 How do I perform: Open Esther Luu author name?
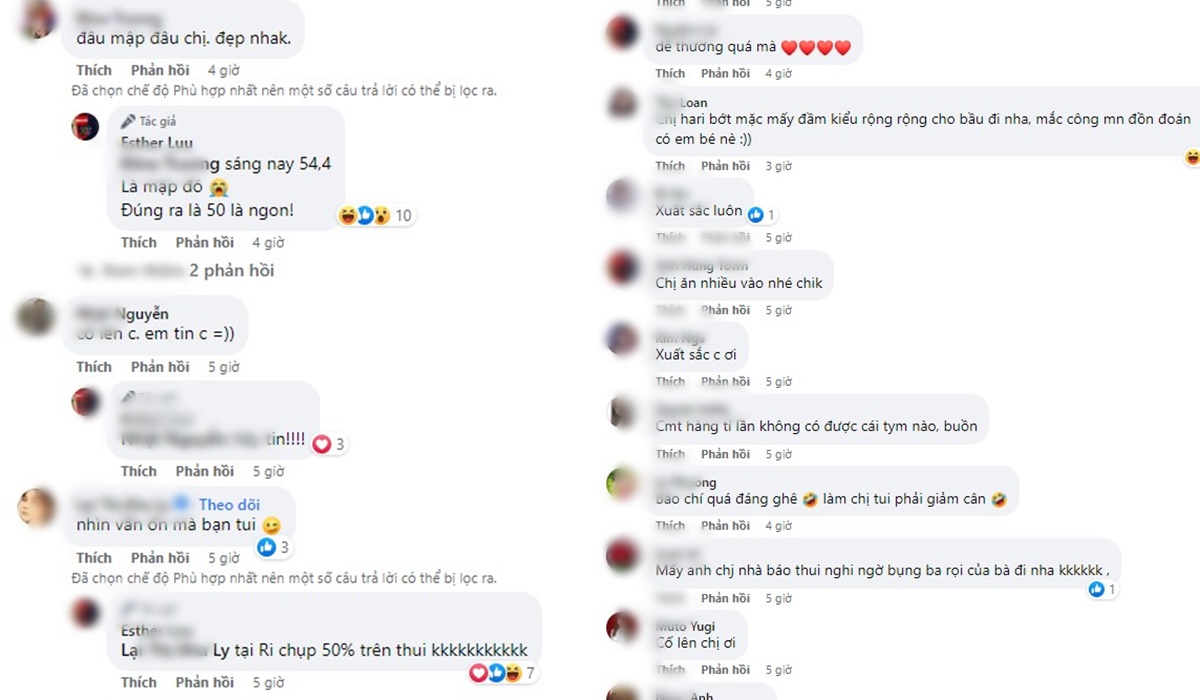tap(157, 142)
